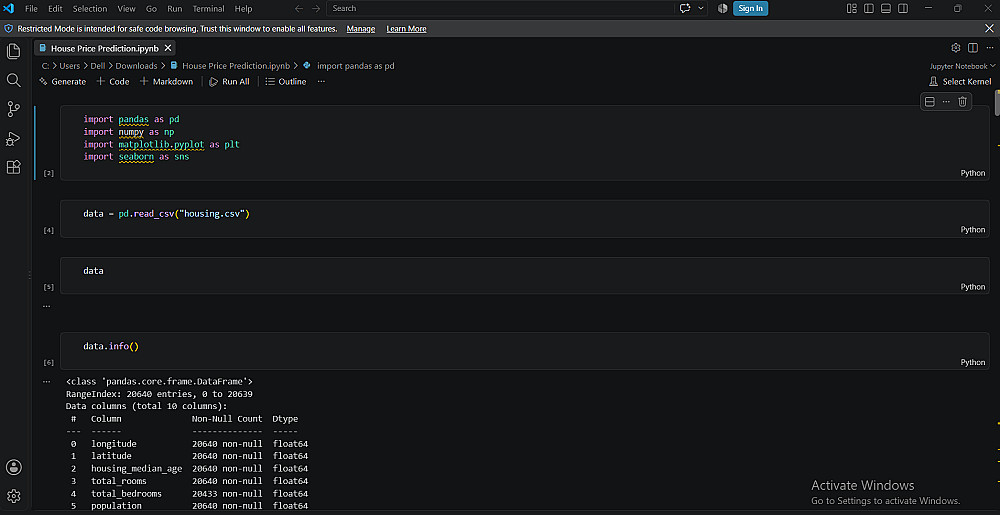Open the Run and Debug view

(x=13, y=138)
